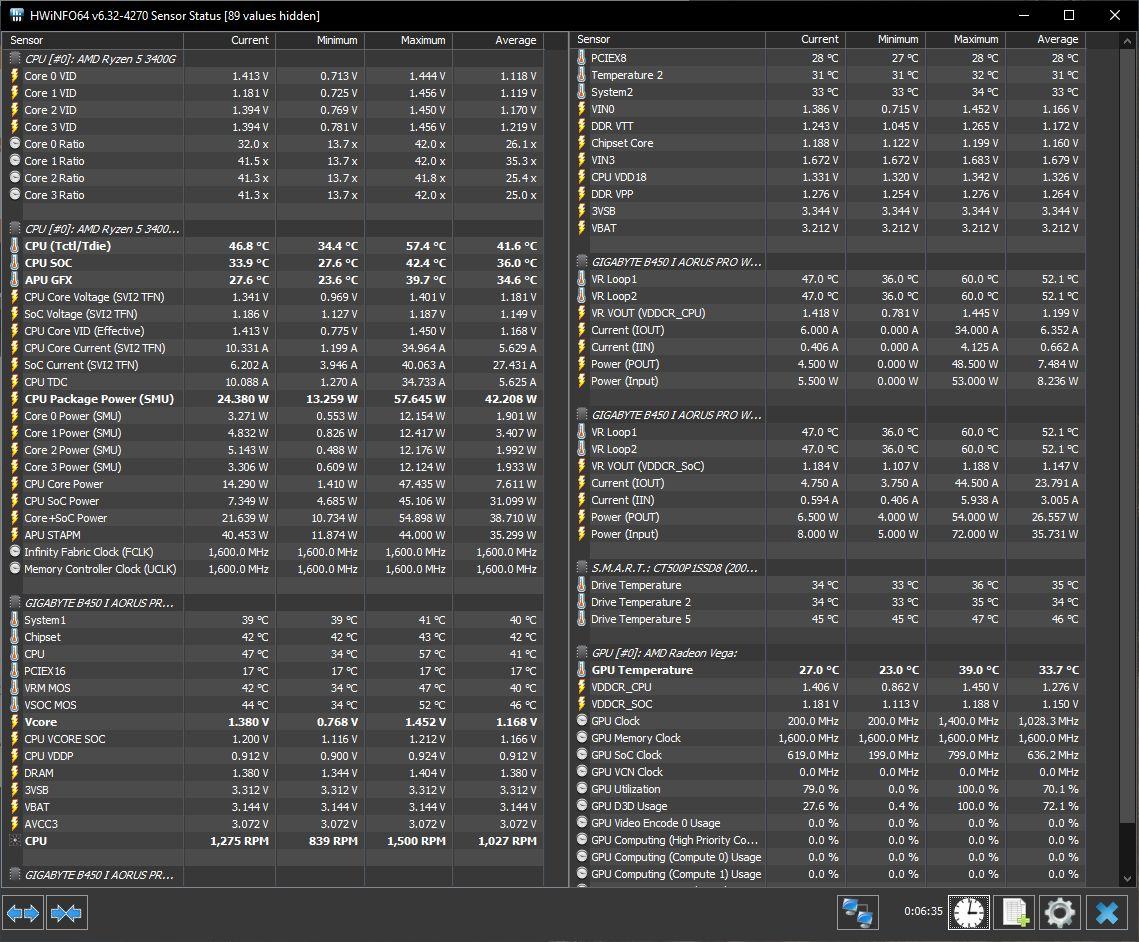Select the CPU SOC temperature row

273,263
